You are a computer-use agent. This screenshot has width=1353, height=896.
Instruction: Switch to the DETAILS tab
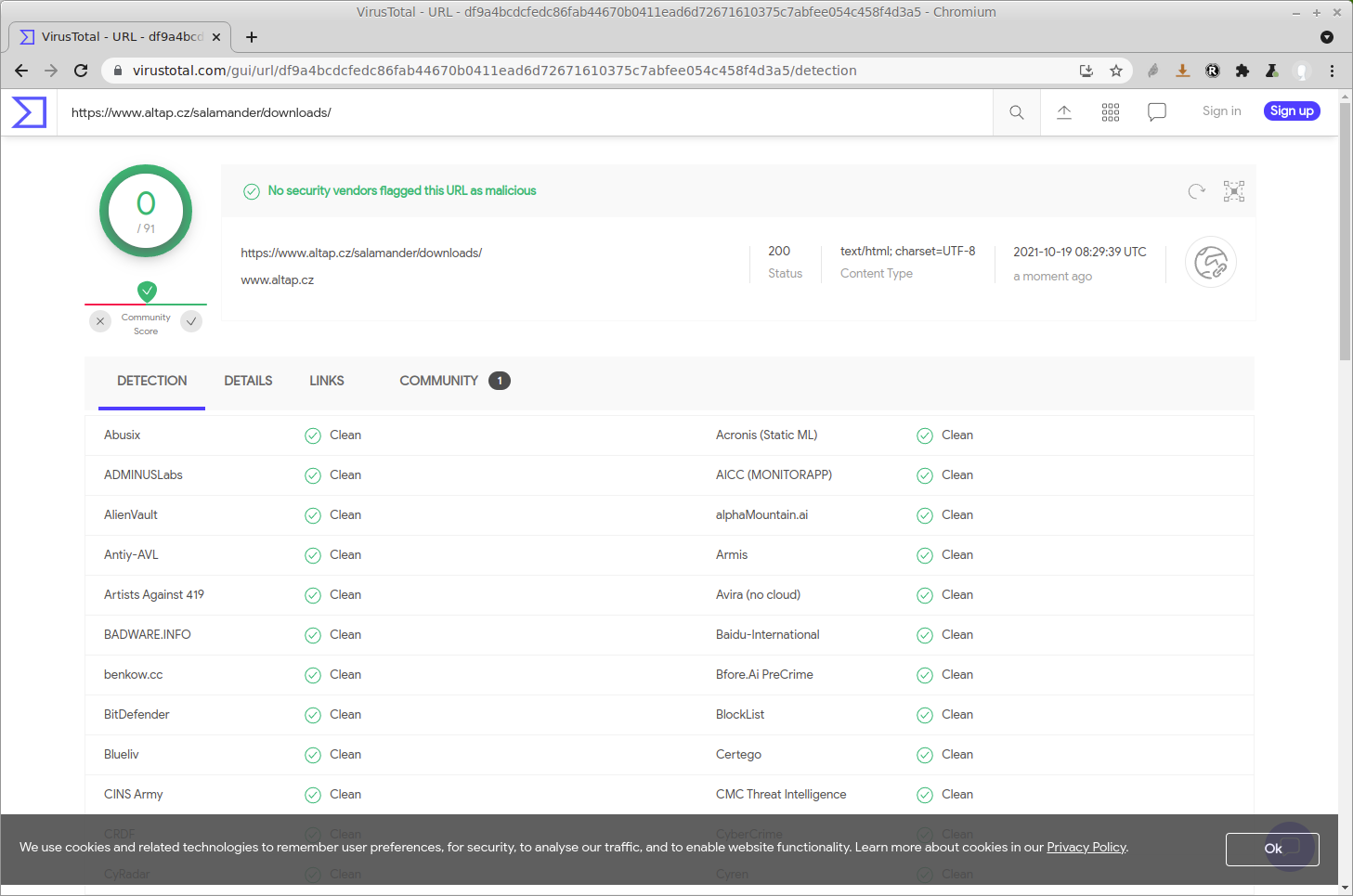247,381
